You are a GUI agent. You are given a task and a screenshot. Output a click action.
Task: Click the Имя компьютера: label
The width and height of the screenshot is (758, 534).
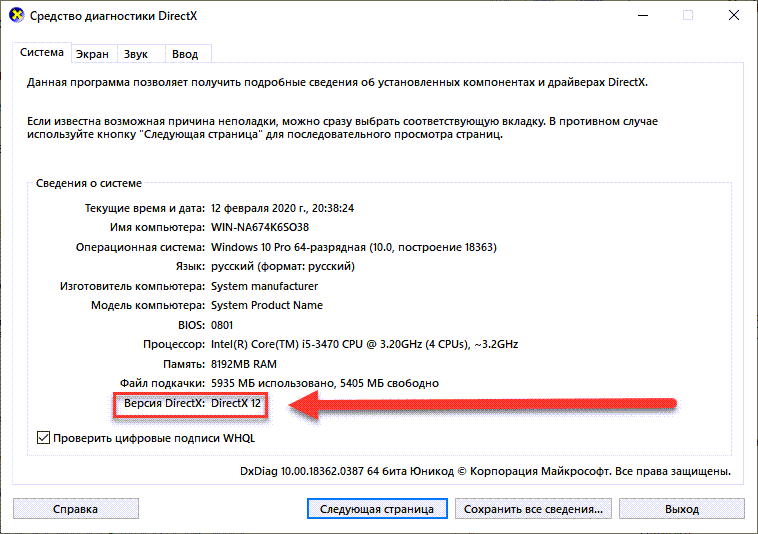click(x=158, y=227)
